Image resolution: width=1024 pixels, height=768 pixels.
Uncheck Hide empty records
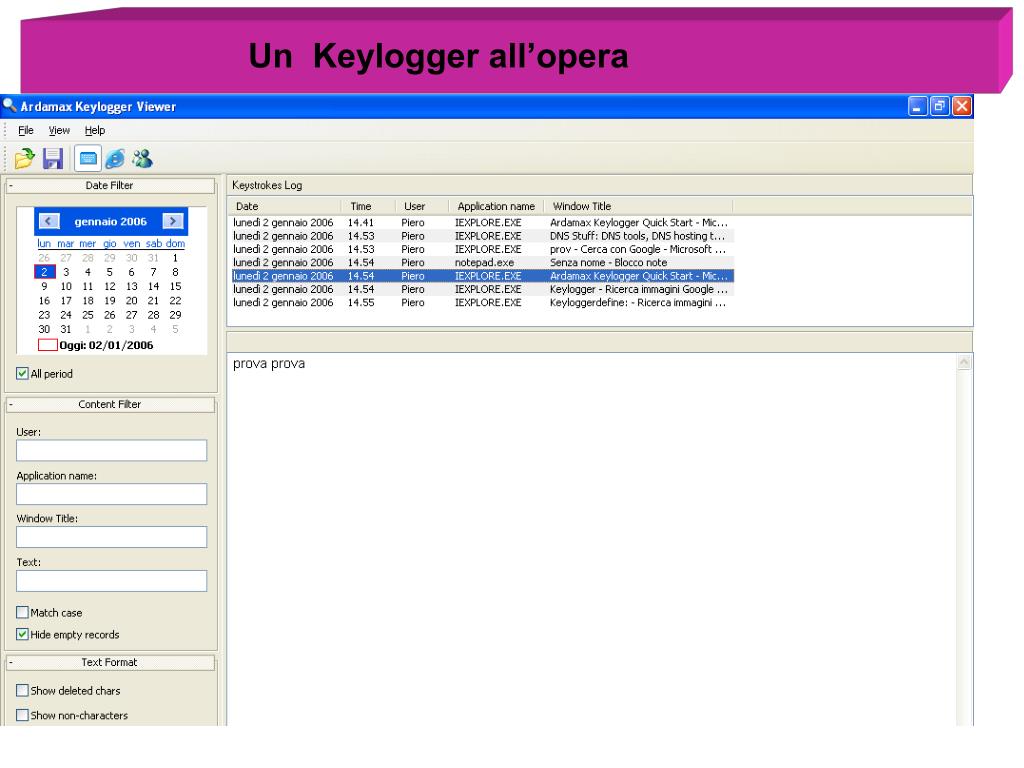click(22, 634)
